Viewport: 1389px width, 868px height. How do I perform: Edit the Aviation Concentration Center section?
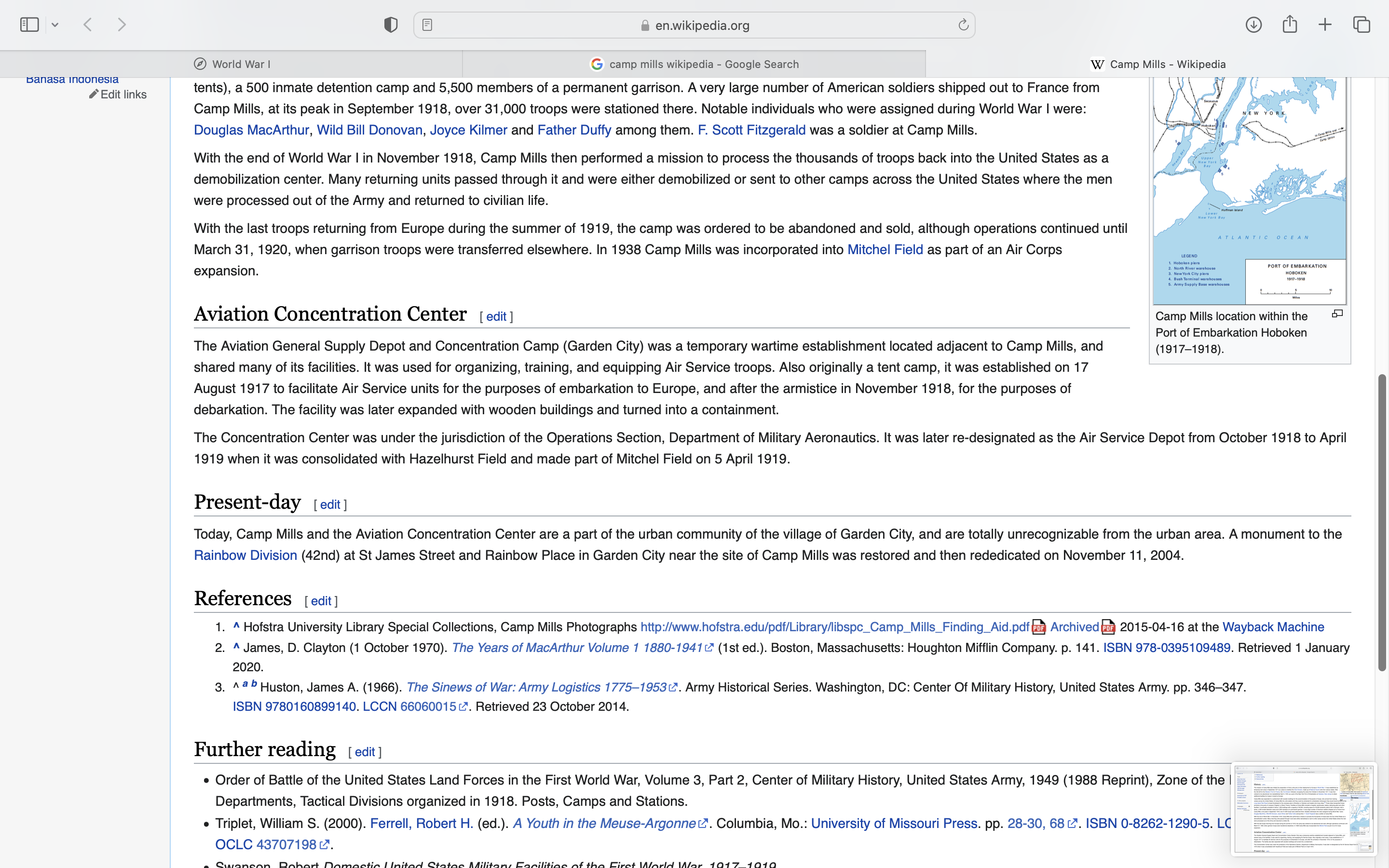click(x=496, y=317)
